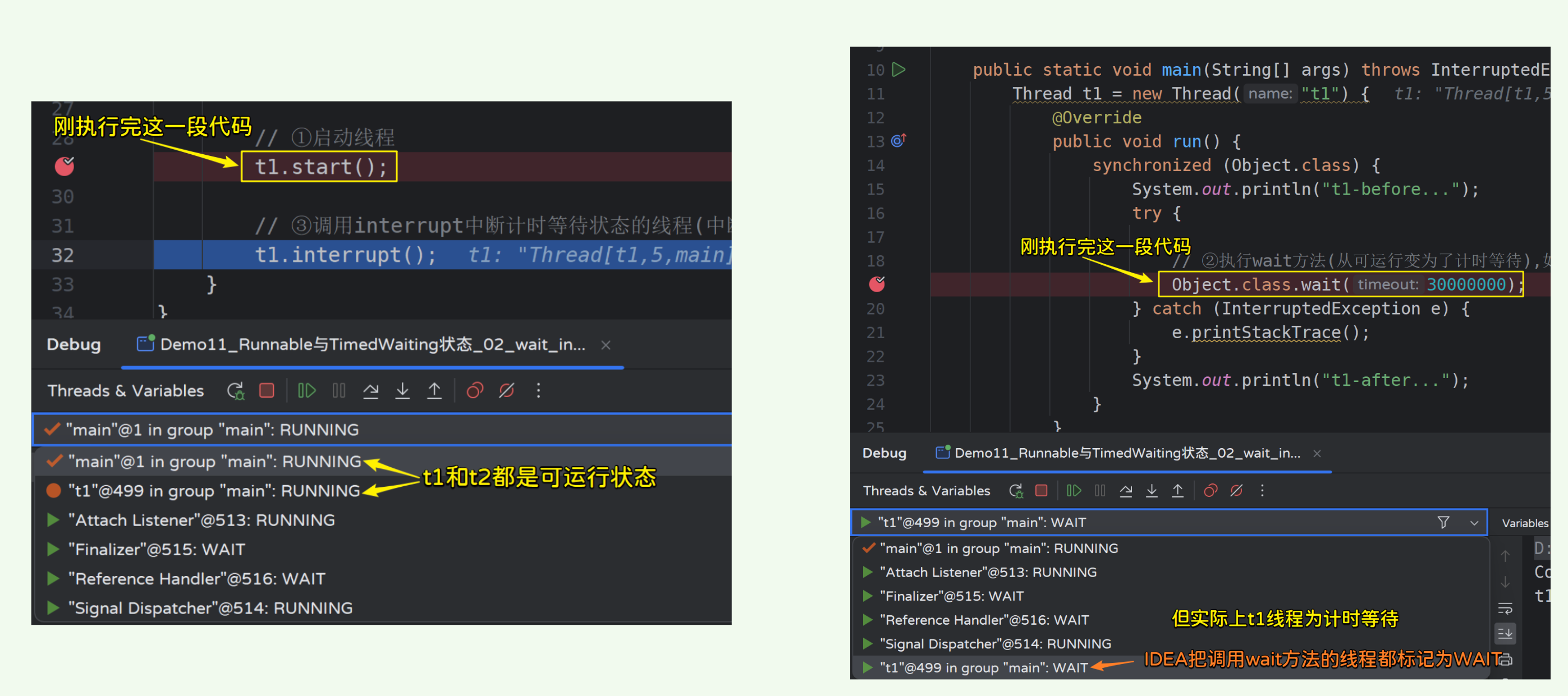The image size is (1568, 696).
Task: Switch to Threads & Variables tab on right
Action: [926, 491]
